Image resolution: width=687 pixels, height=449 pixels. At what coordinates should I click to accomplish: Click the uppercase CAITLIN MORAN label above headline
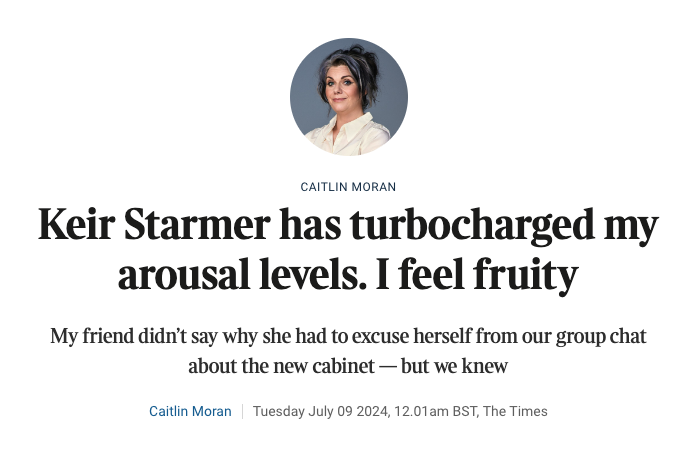pyautogui.click(x=348, y=187)
